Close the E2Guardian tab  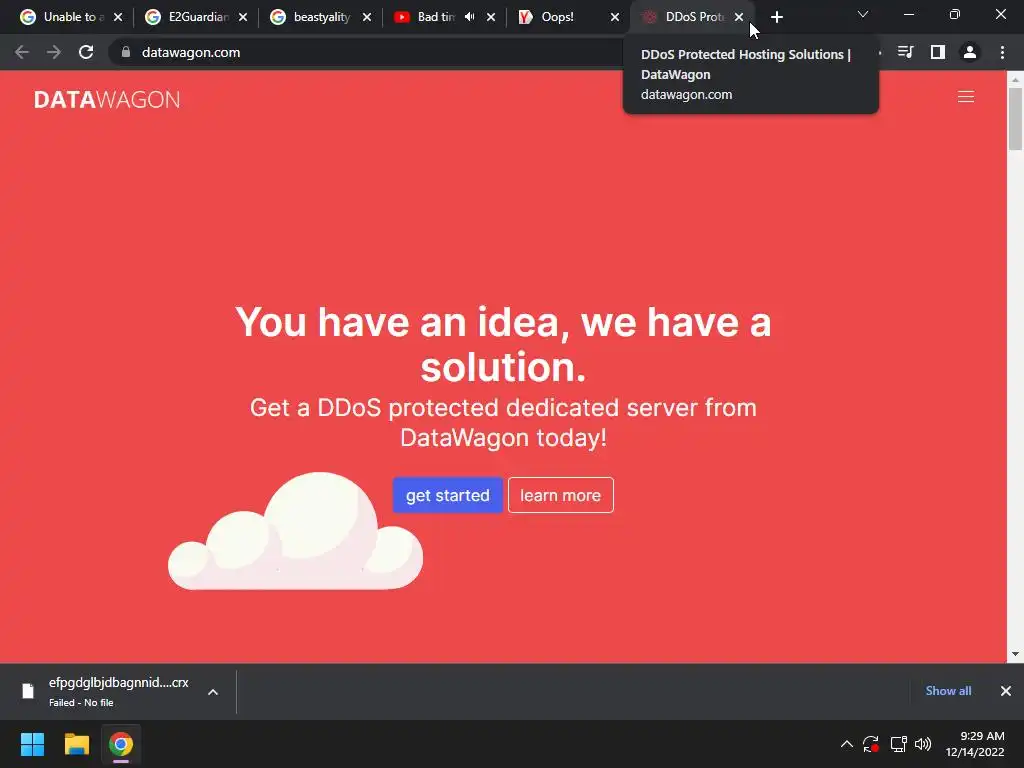(x=243, y=18)
